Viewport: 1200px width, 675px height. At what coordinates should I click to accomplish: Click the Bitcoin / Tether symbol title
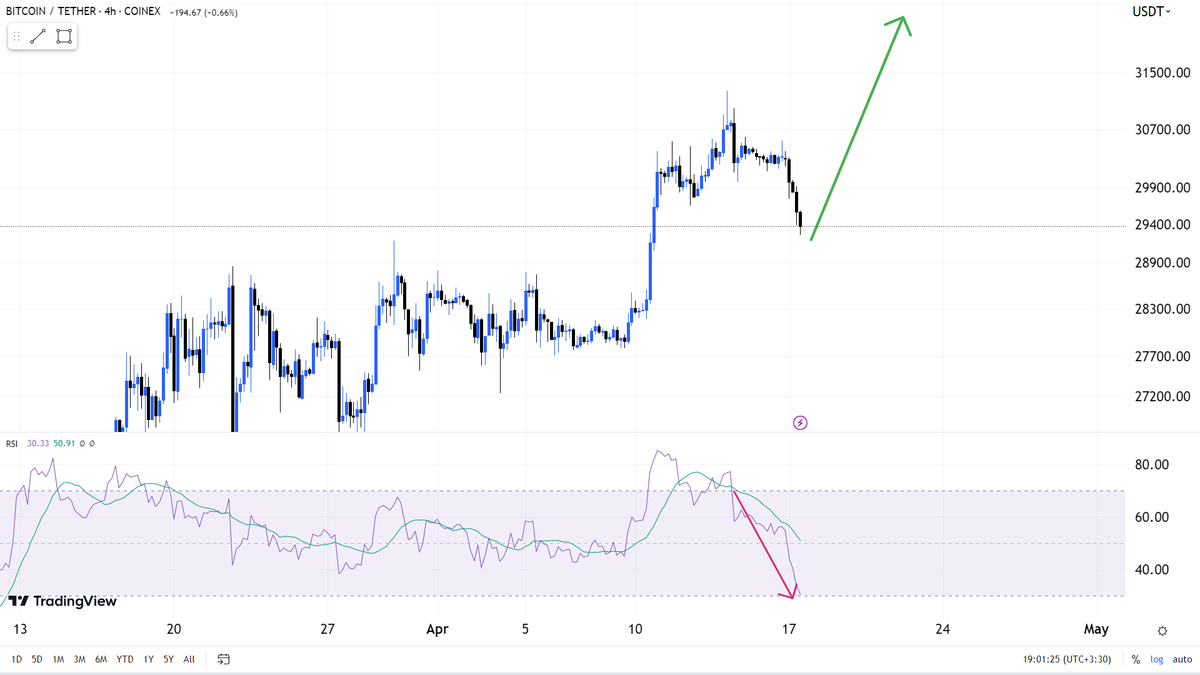pyautogui.click(x=84, y=11)
